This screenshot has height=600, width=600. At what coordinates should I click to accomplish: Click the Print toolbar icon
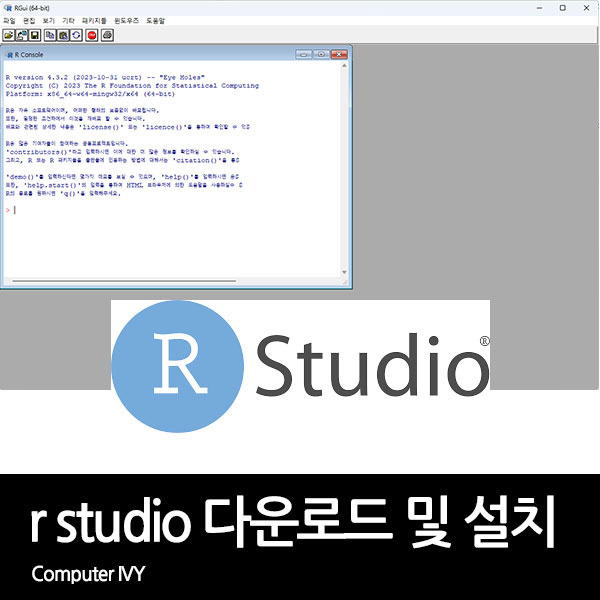coord(108,35)
